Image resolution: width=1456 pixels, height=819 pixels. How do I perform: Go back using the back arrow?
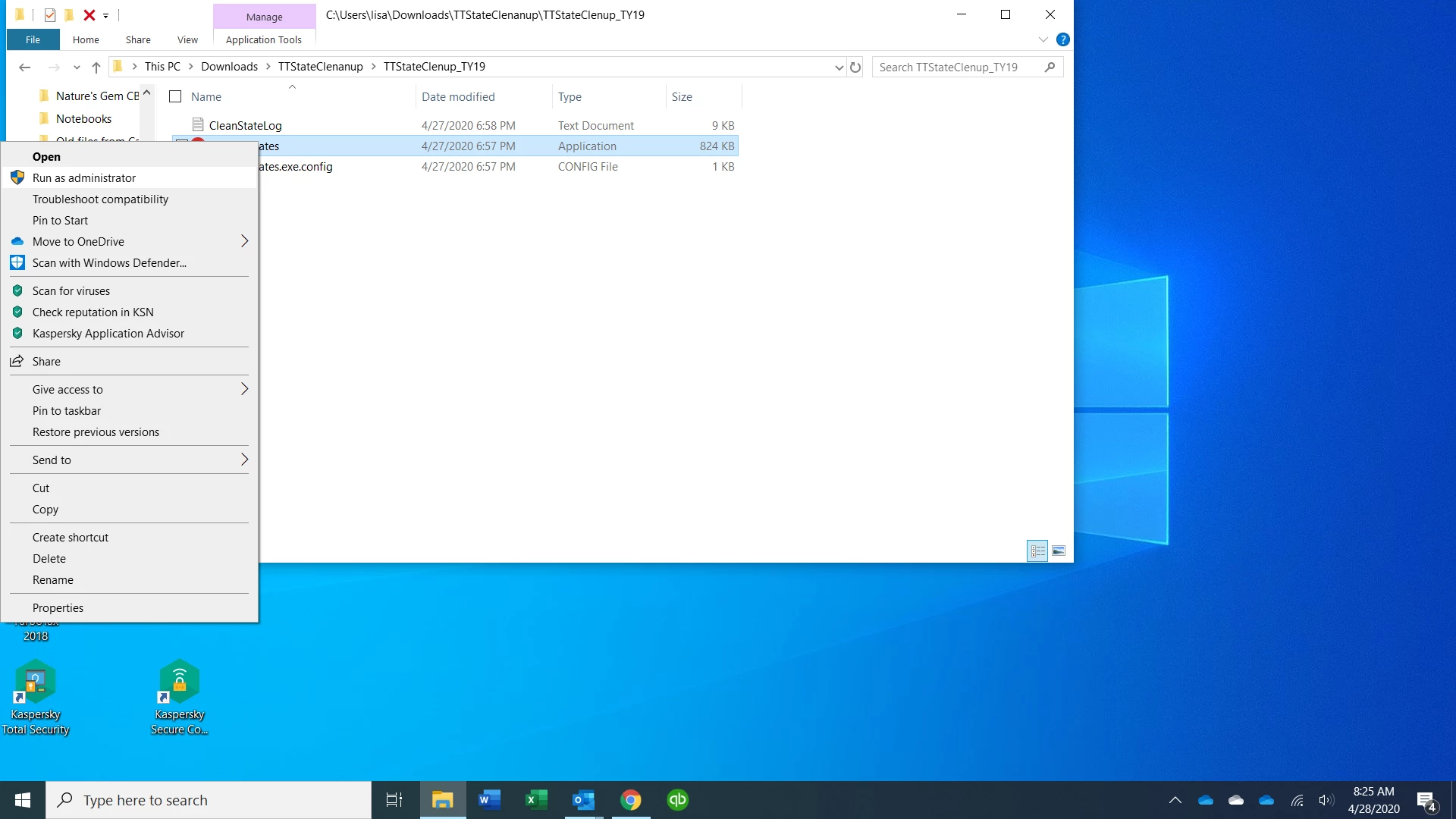(x=24, y=67)
